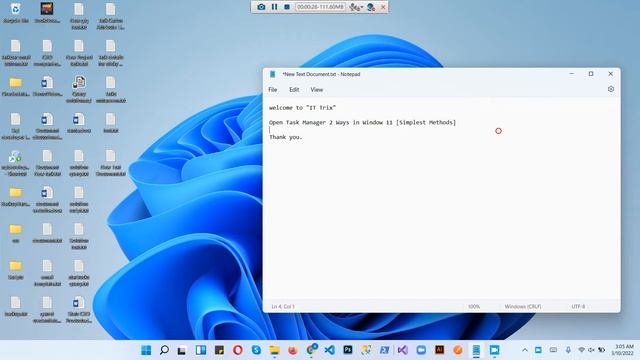Open Skype from taskbar

(x=256, y=350)
